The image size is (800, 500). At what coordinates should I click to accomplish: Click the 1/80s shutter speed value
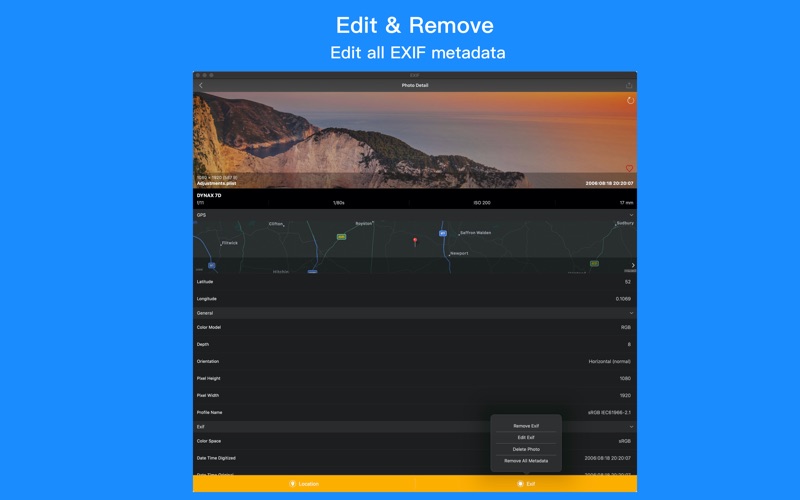[x=339, y=203]
